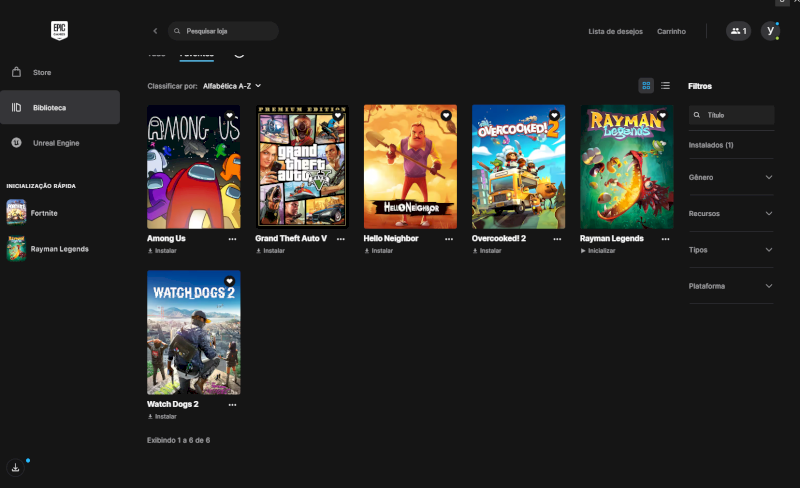The width and height of the screenshot is (800, 488).
Task: Expand the Plataforma filter section
Action: (x=731, y=286)
